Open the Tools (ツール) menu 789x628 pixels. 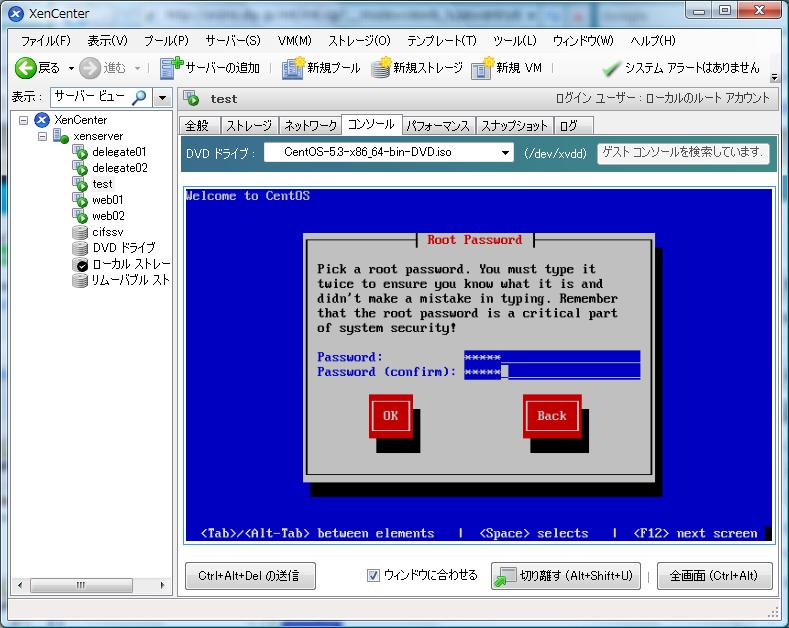tap(514, 41)
